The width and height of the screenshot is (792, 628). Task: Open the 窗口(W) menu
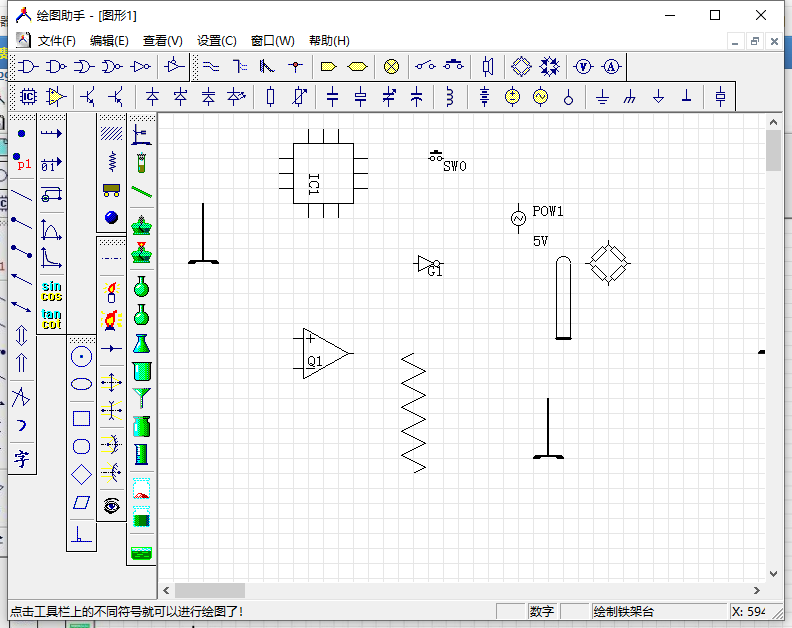click(273, 40)
